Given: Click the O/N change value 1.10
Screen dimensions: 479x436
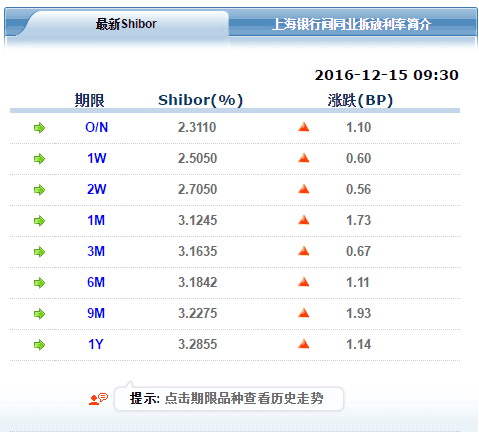Looking at the screenshot, I should [359, 127].
